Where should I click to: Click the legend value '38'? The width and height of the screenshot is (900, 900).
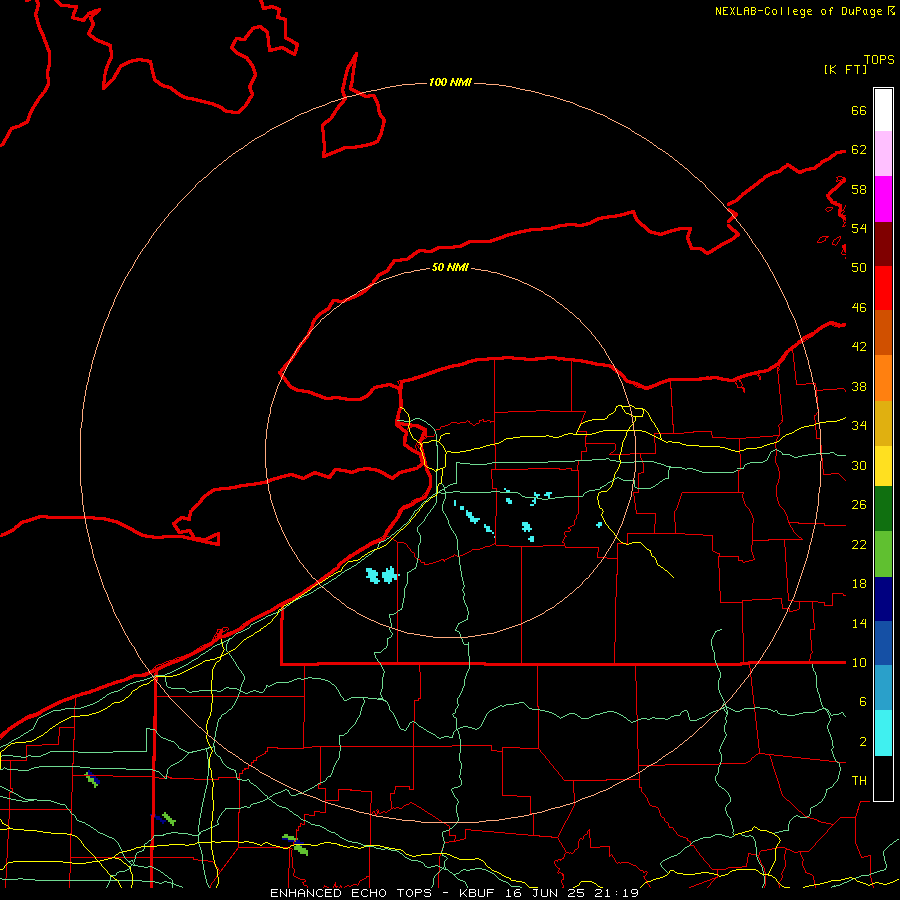[x=859, y=387]
